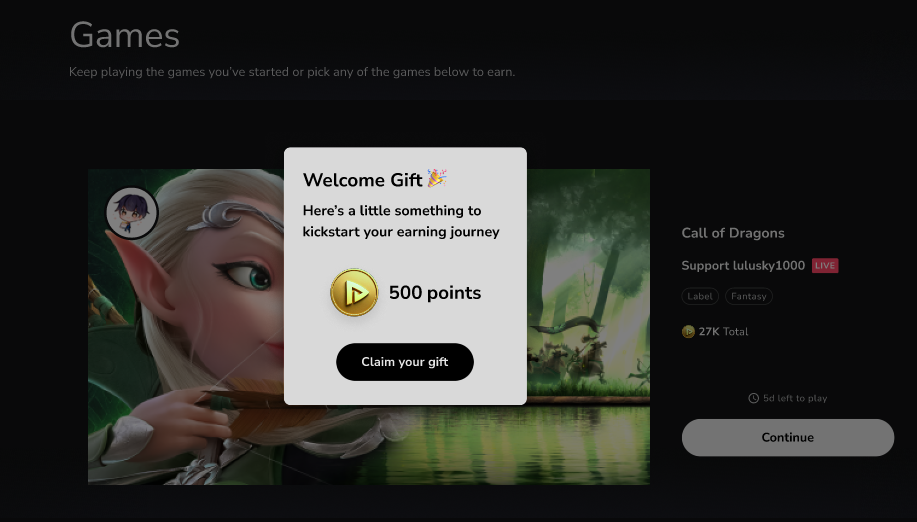This screenshot has height=522, width=917.
Task: Open the Call of Dragons title
Action: coord(733,233)
